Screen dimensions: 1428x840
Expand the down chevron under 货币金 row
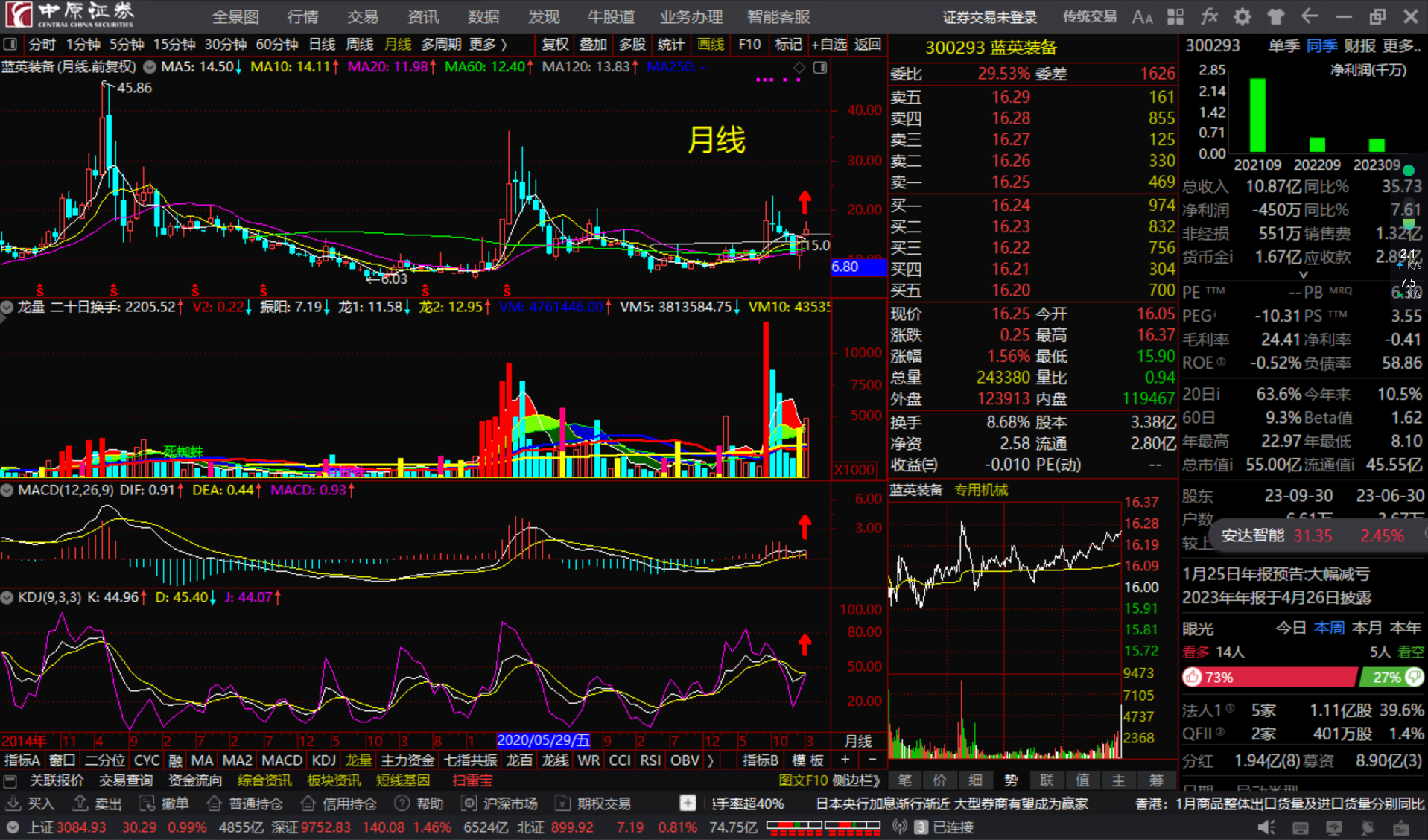click(1303, 275)
